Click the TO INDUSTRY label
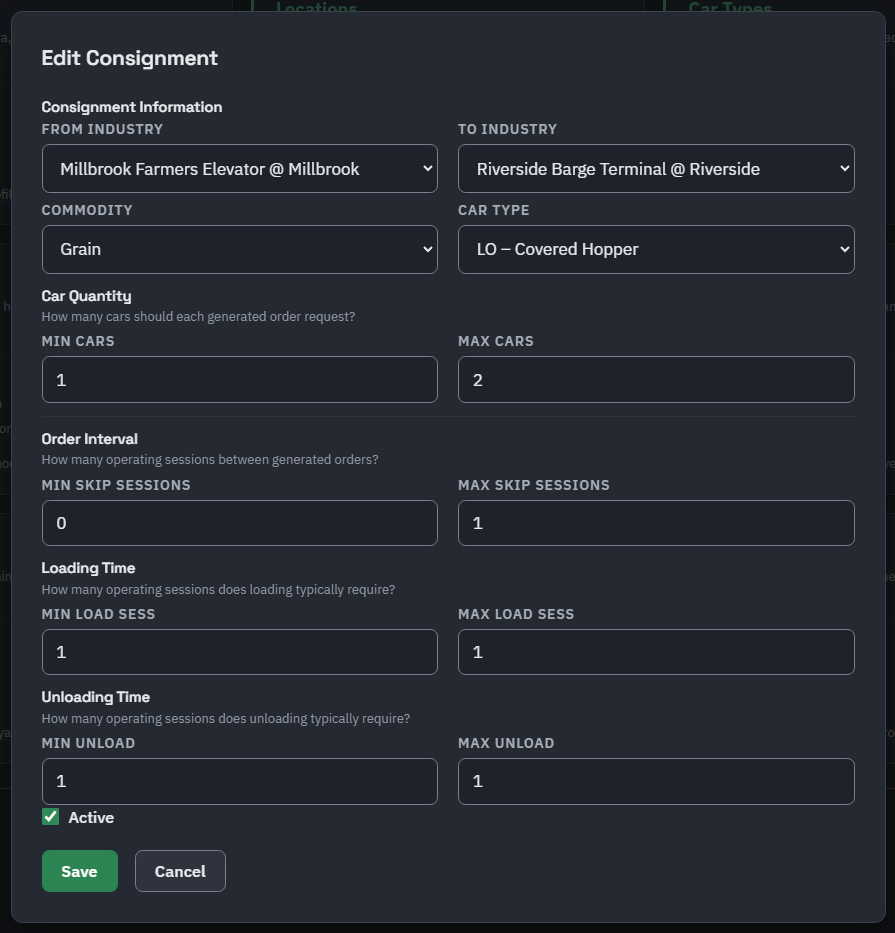The width and height of the screenshot is (895, 933). click(507, 129)
